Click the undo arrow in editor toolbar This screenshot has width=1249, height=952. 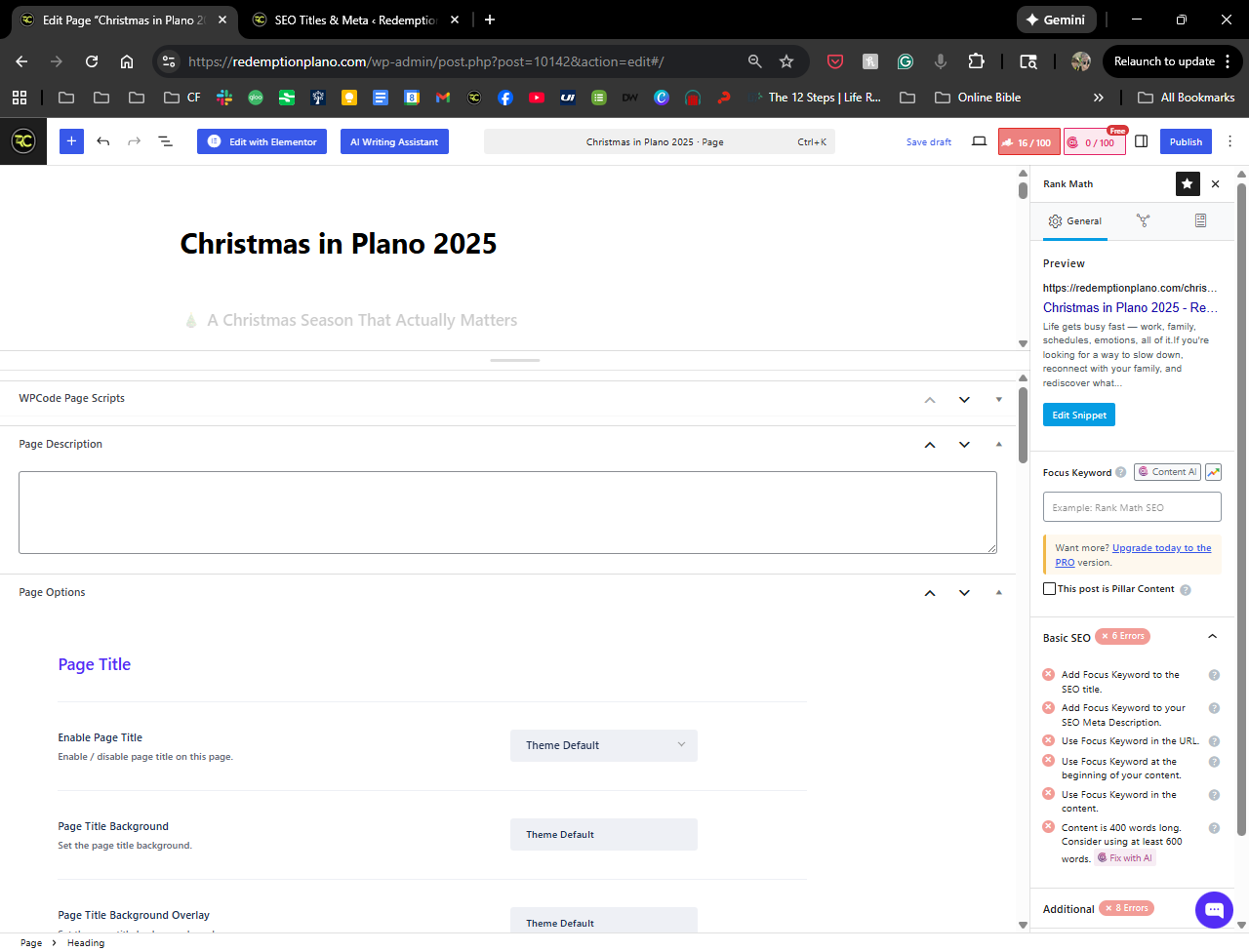click(x=103, y=141)
